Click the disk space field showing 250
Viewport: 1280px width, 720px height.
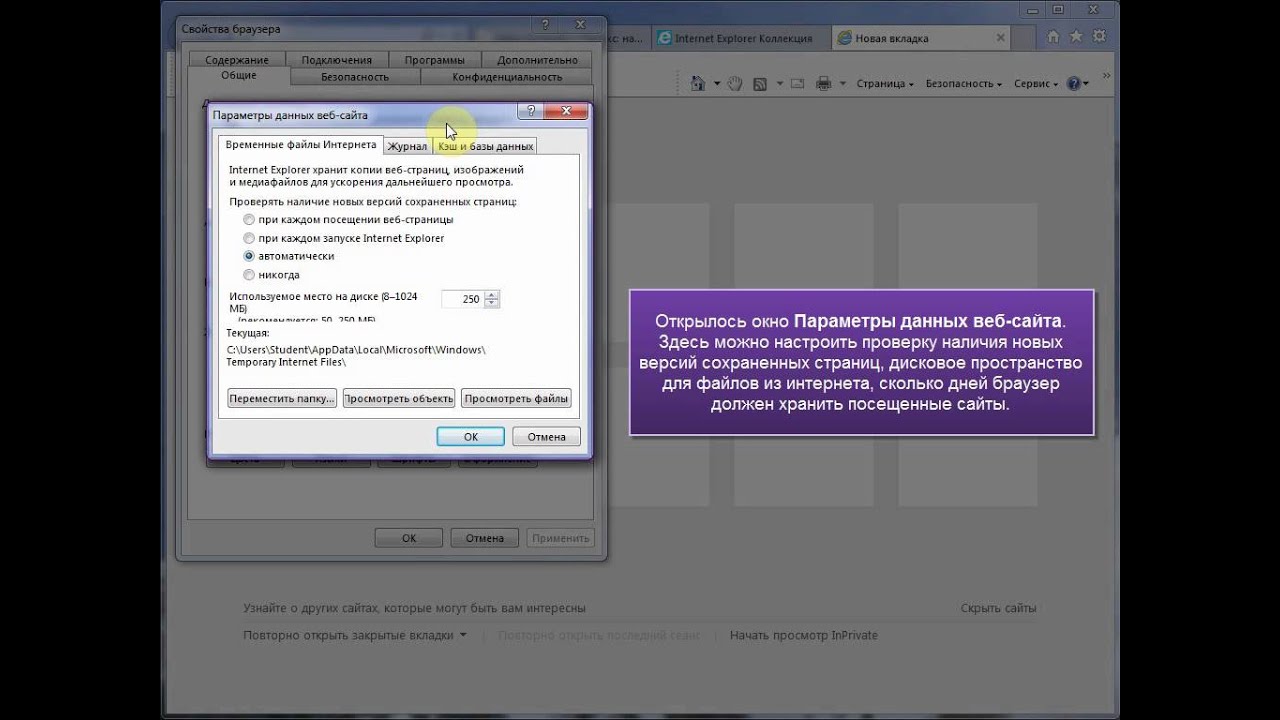click(x=463, y=299)
